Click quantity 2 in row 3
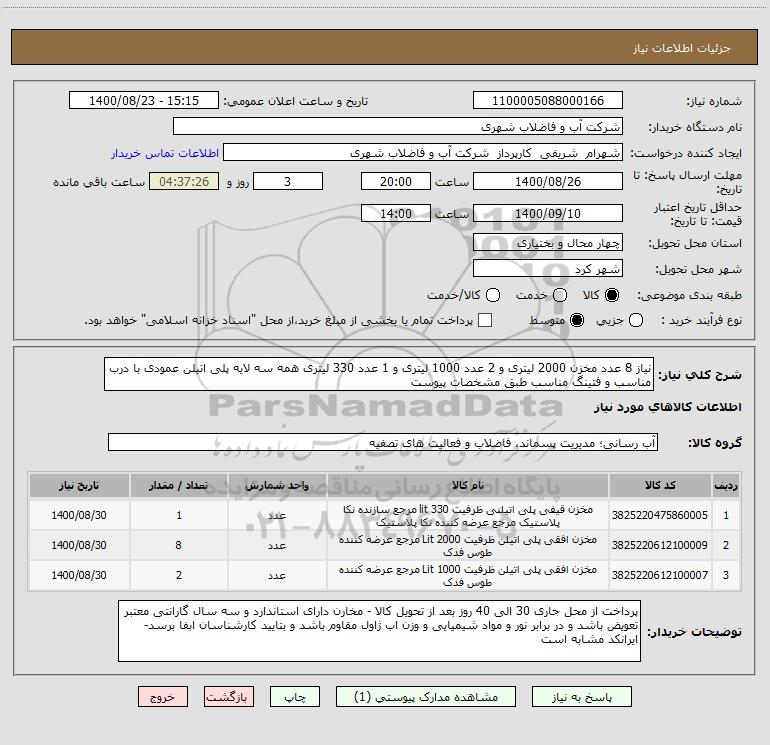The image size is (770, 745). click(179, 575)
